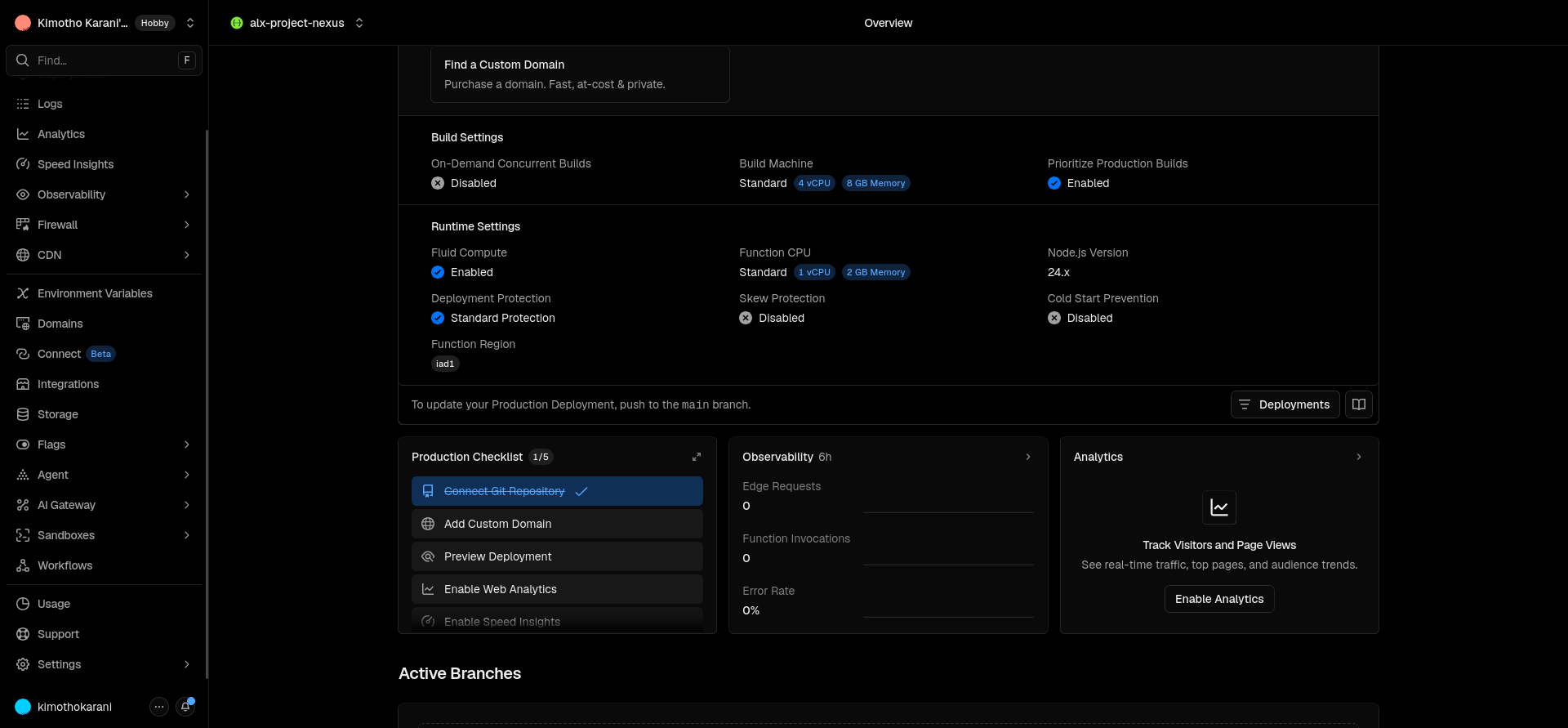Viewport: 1568px width, 728px height.
Task: Navigate to Workflows label
Action: tap(65, 565)
